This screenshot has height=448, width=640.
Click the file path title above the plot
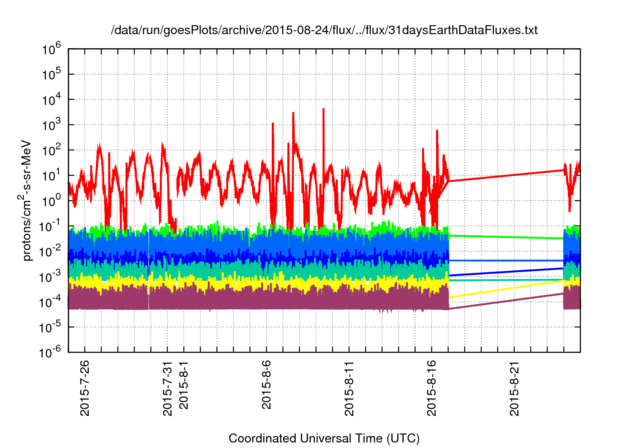323,31
